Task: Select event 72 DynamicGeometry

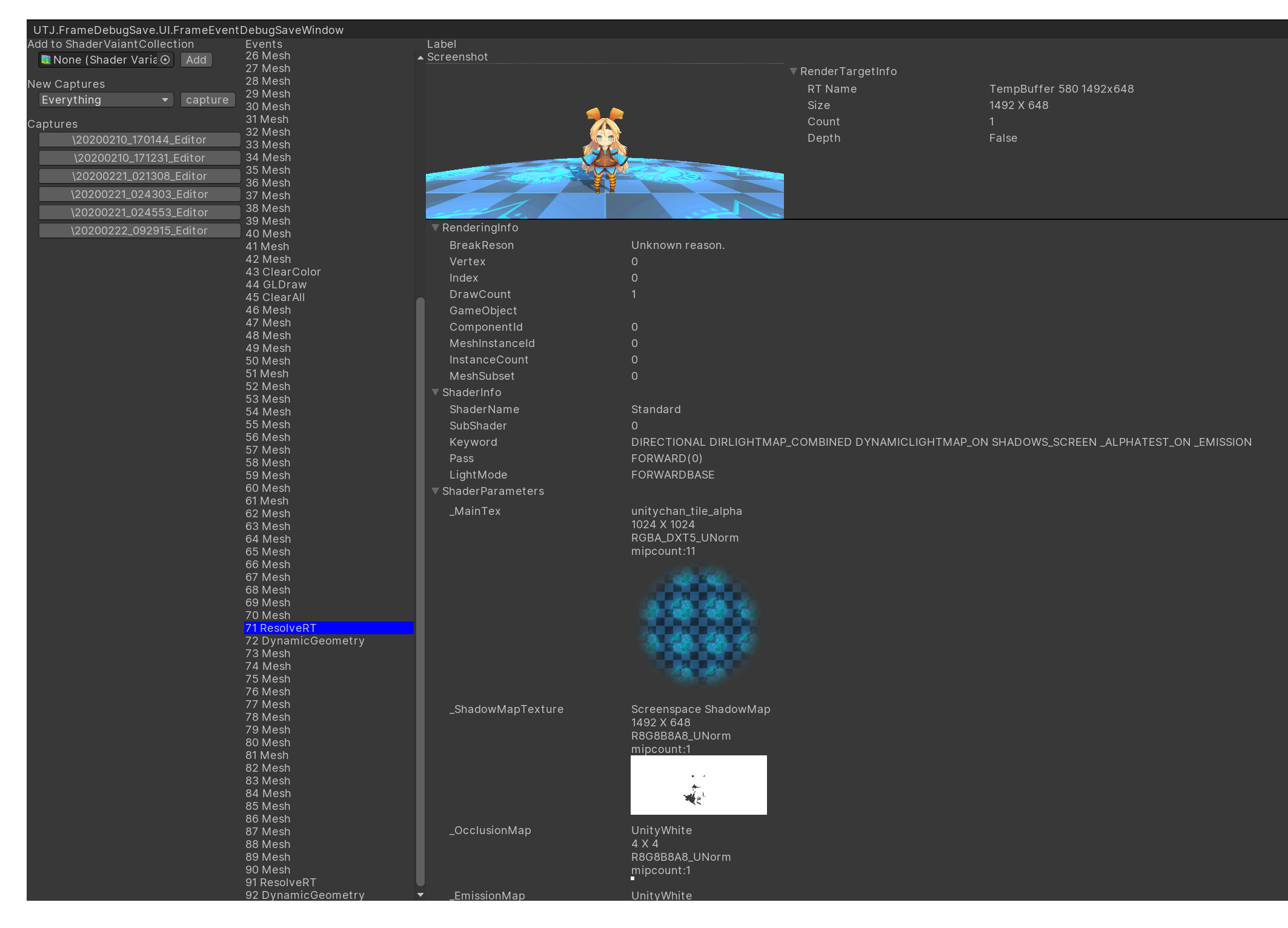Action: point(305,641)
